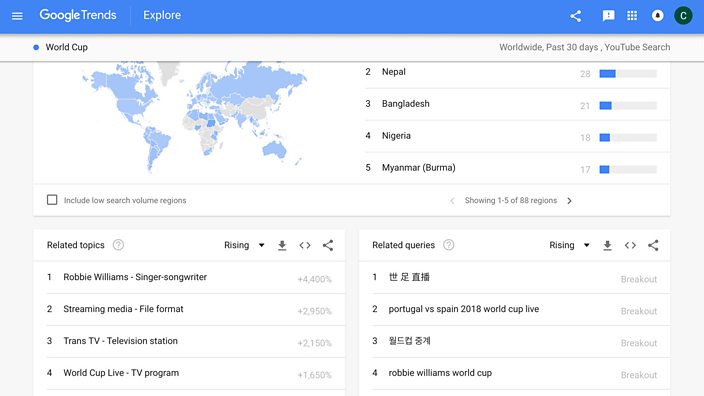Share the Related queries widget

pyautogui.click(x=653, y=245)
